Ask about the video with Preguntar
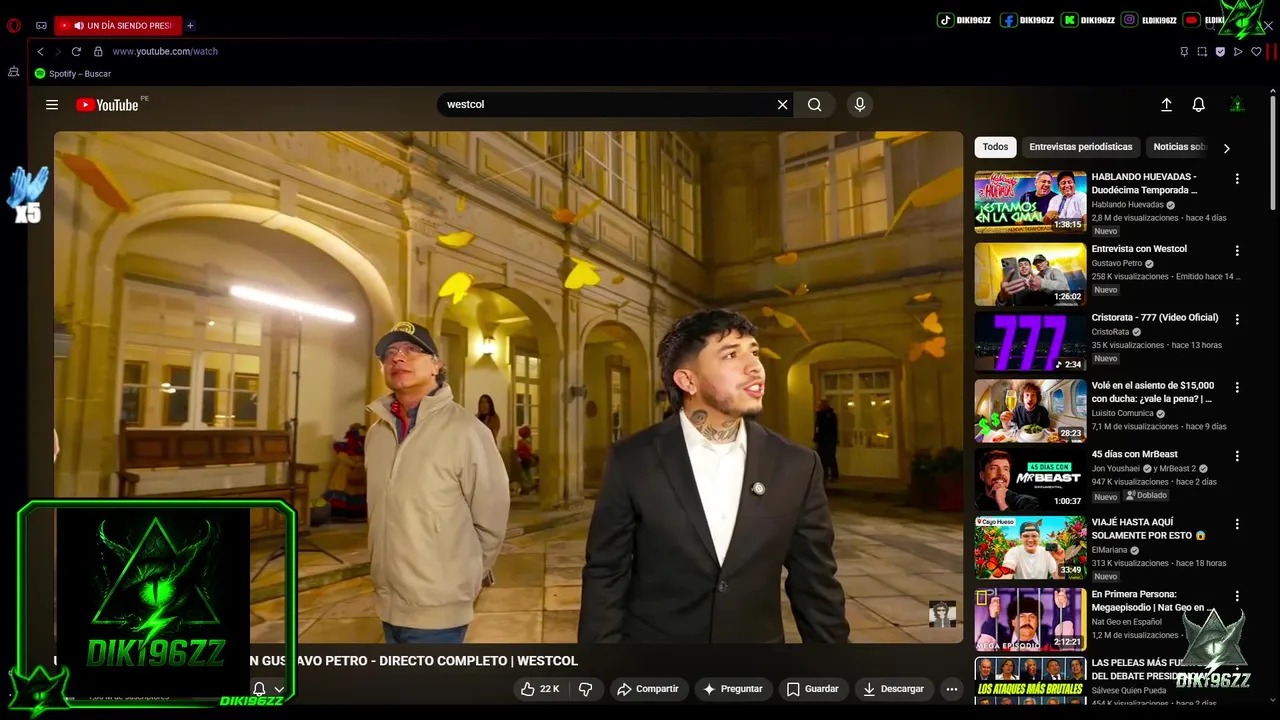Image resolution: width=1280 pixels, height=720 pixels. (733, 689)
